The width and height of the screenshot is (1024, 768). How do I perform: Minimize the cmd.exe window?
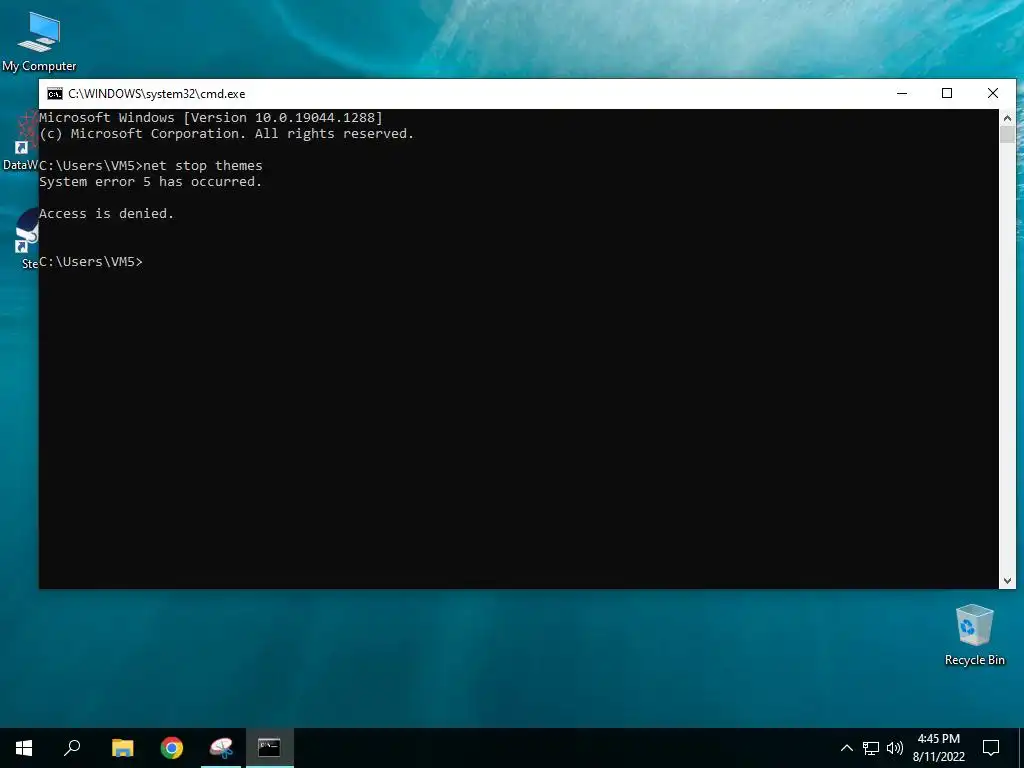(x=902, y=93)
